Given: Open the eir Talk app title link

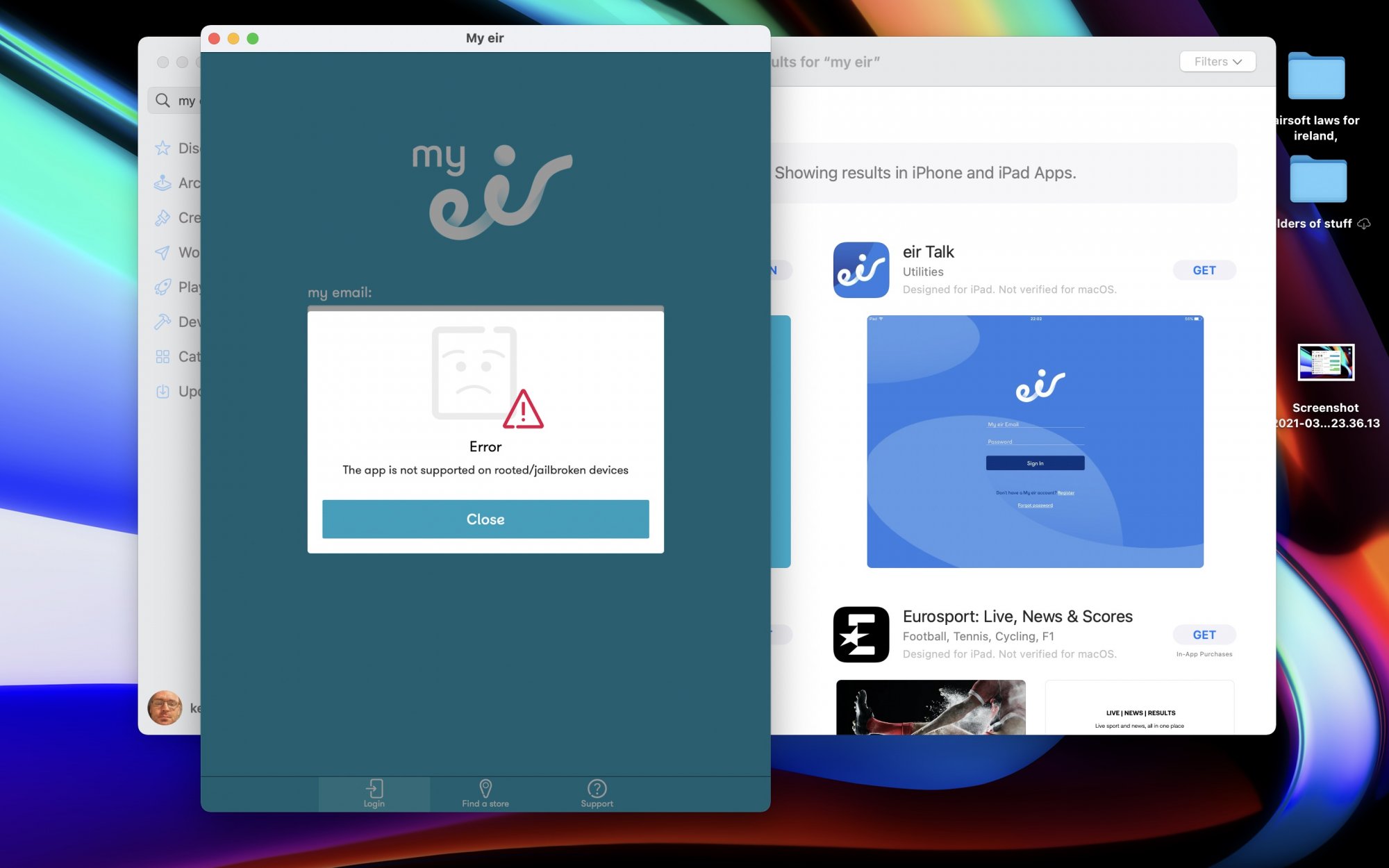Looking at the screenshot, I should [928, 251].
